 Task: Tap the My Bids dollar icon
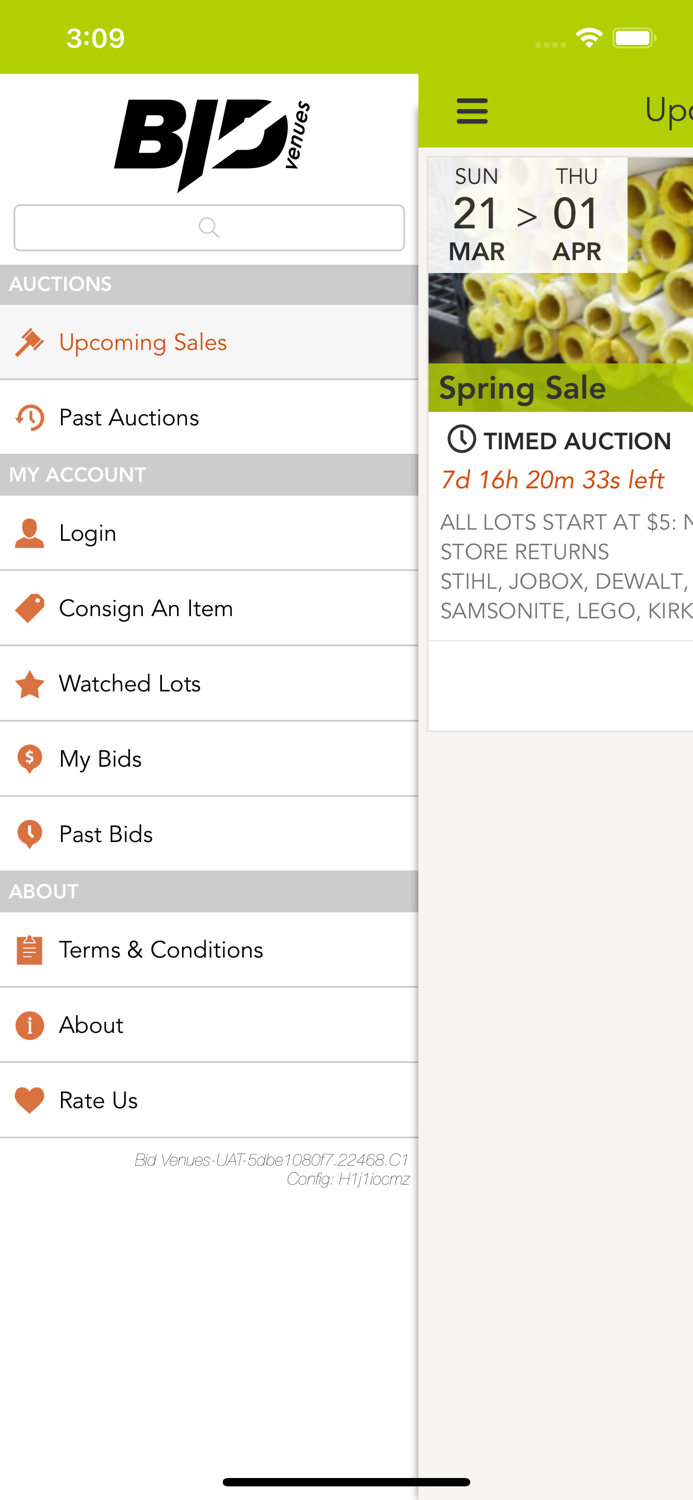coord(29,759)
